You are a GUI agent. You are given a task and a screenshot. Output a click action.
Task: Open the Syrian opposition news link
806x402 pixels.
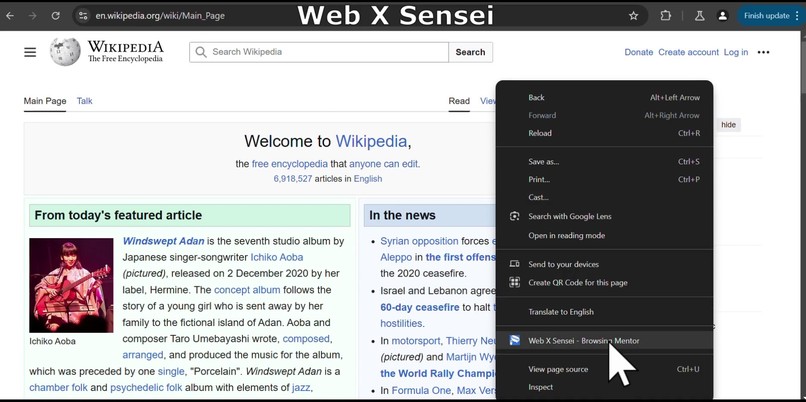[x=419, y=241]
